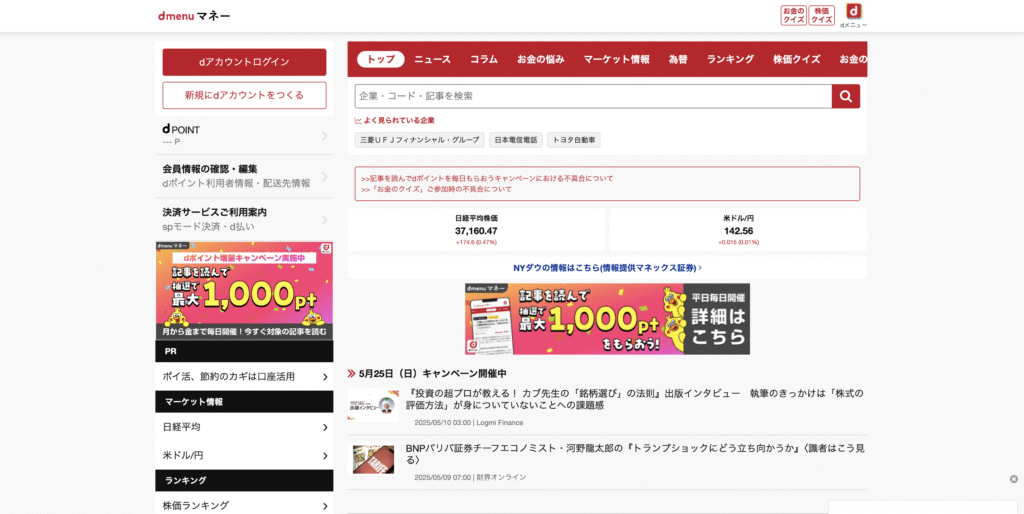Switch to the 株価クイズ tab

(x=797, y=59)
